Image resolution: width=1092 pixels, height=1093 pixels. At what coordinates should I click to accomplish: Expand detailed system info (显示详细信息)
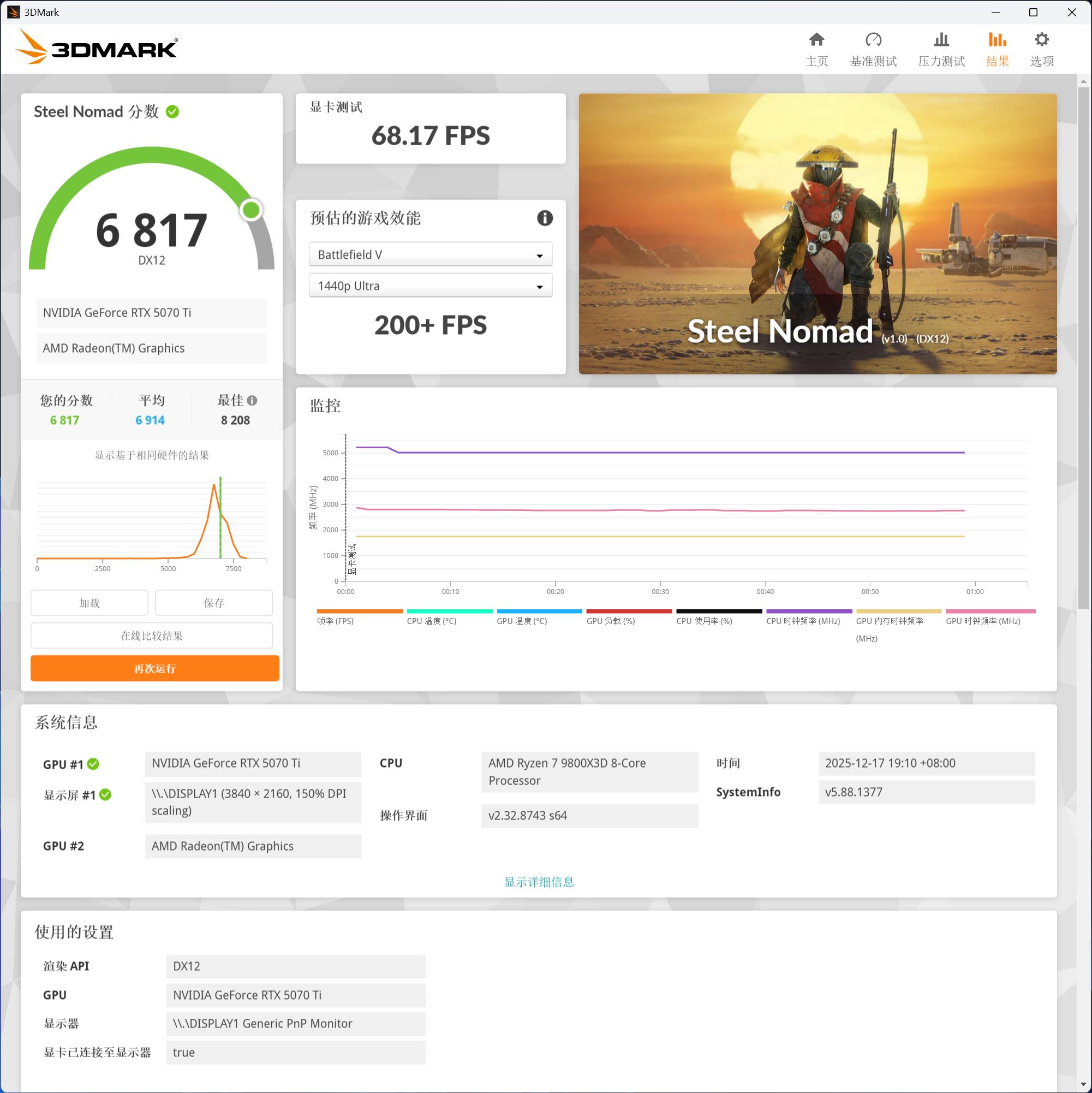pos(539,881)
